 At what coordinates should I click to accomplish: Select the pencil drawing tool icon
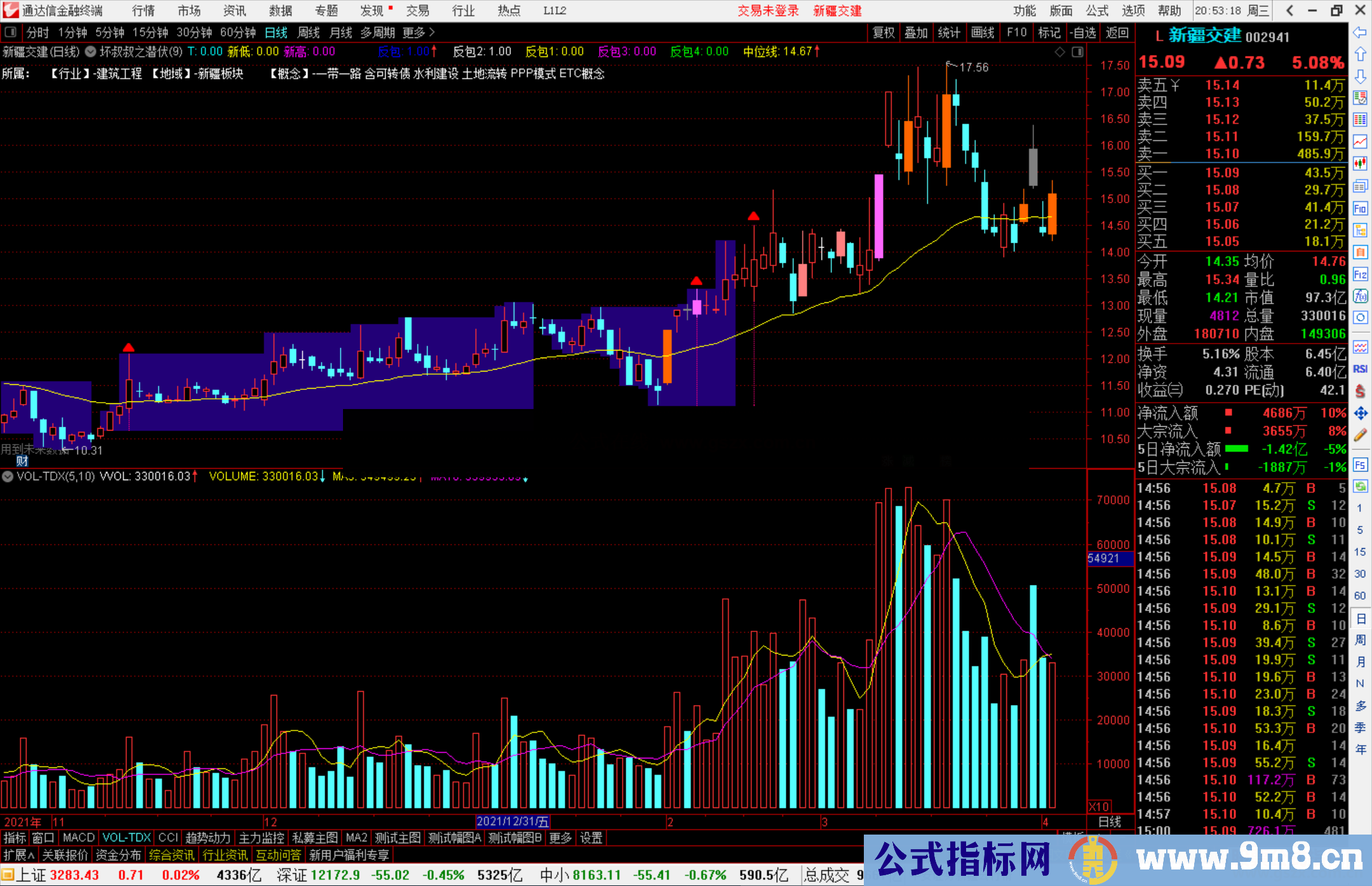(x=1360, y=435)
